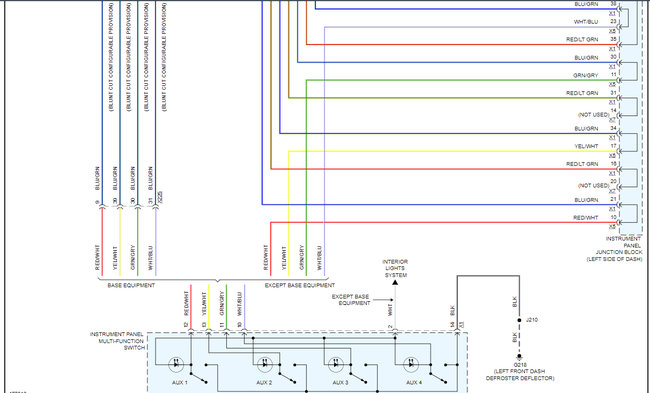Click the BASE EQUIPMENT bracket label
650x393 pixels.
point(131,286)
